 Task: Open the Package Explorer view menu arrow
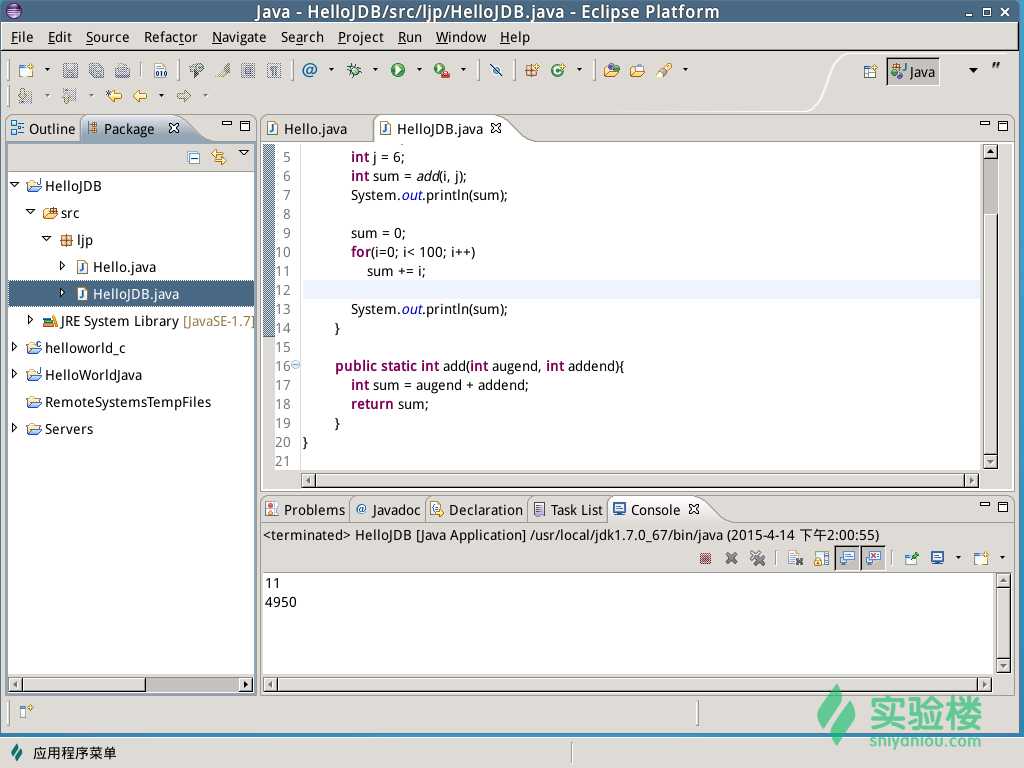tap(244, 154)
